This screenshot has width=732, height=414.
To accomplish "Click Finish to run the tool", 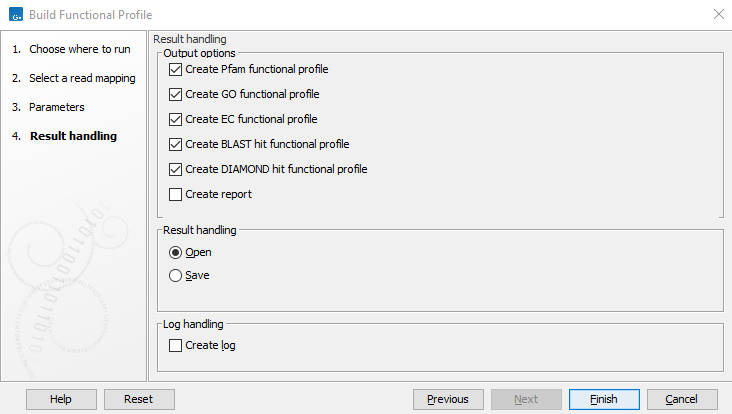I will pyautogui.click(x=603, y=399).
